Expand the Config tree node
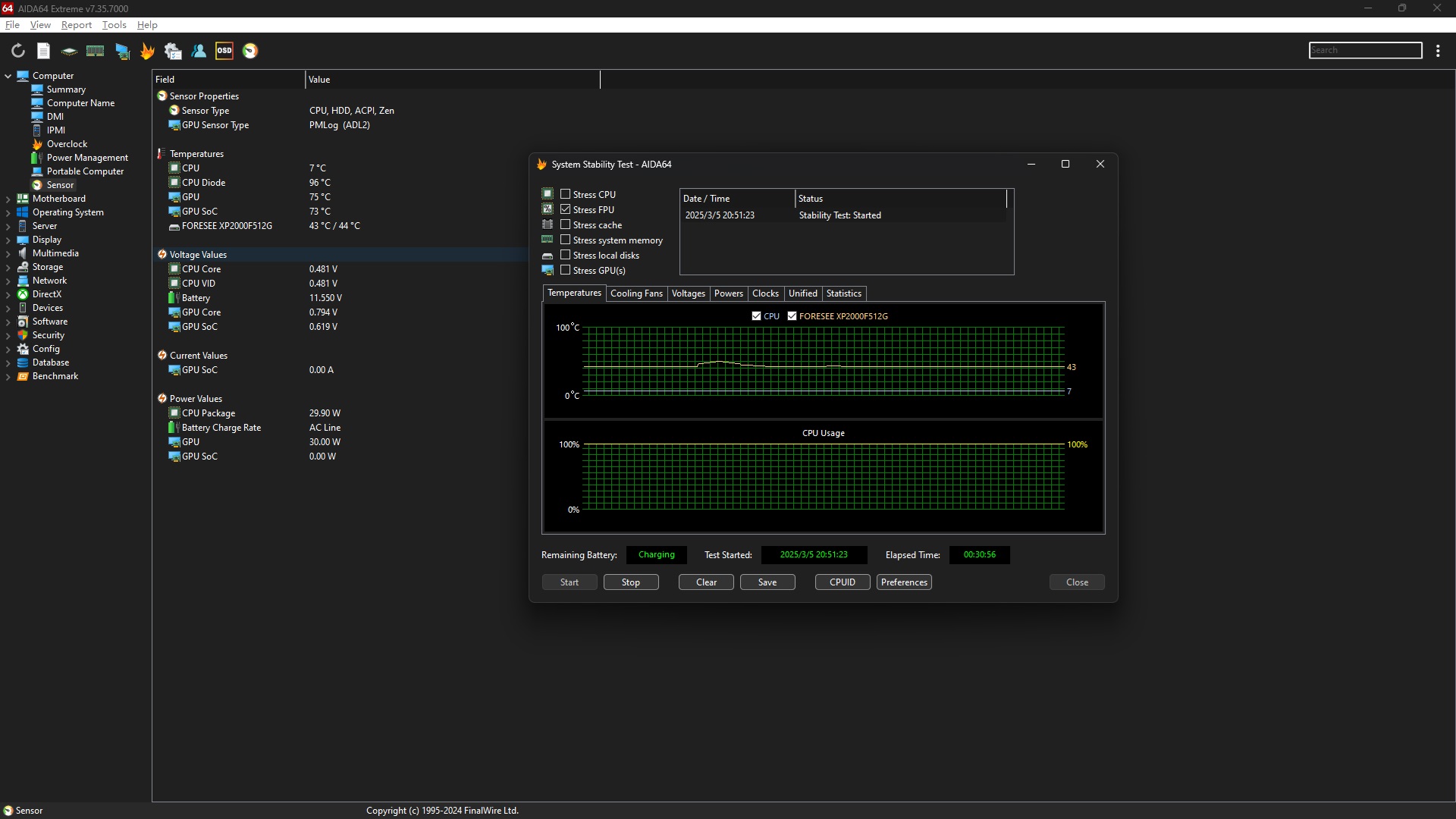 (8, 349)
